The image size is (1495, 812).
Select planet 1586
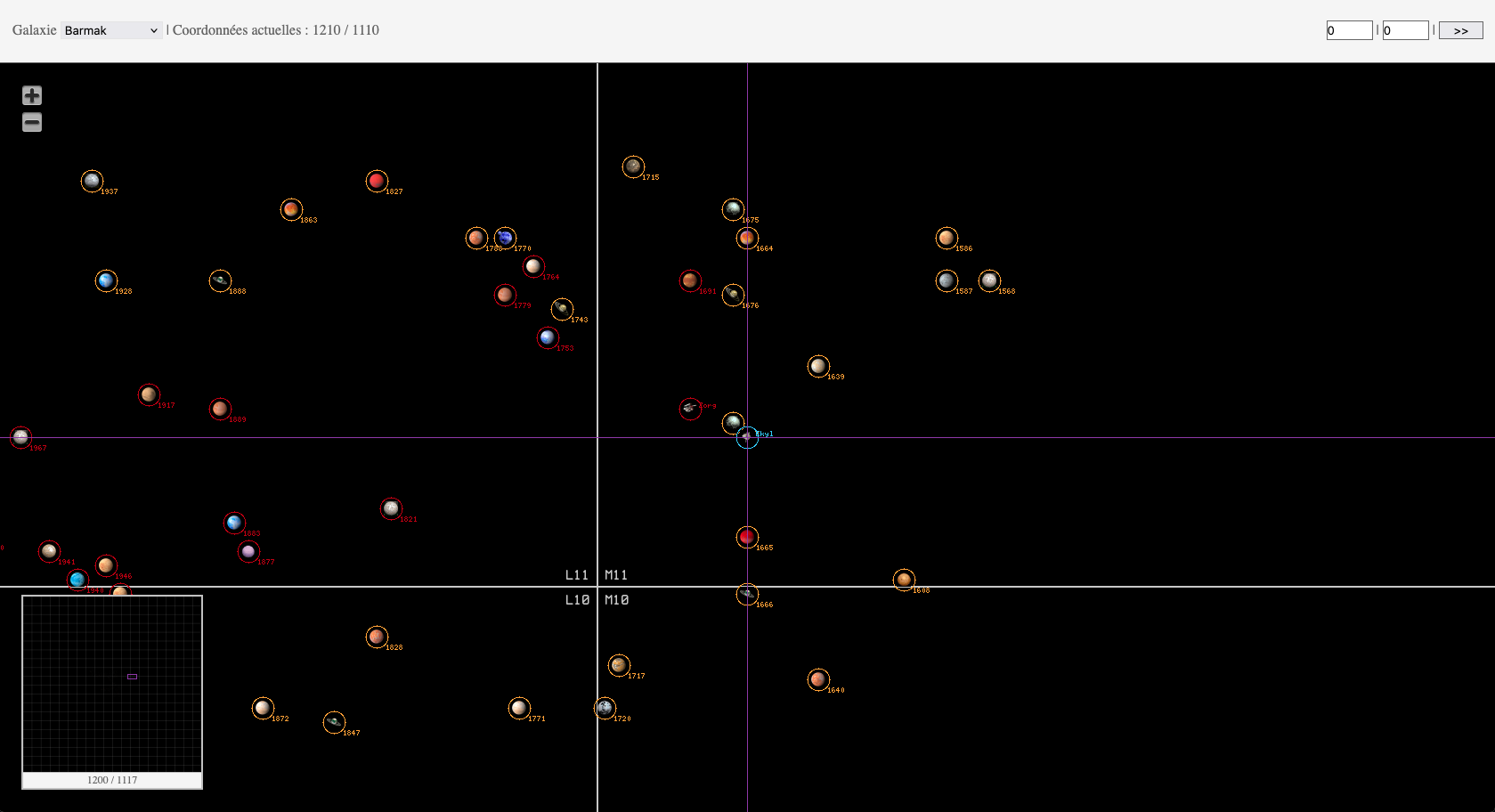coord(947,238)
